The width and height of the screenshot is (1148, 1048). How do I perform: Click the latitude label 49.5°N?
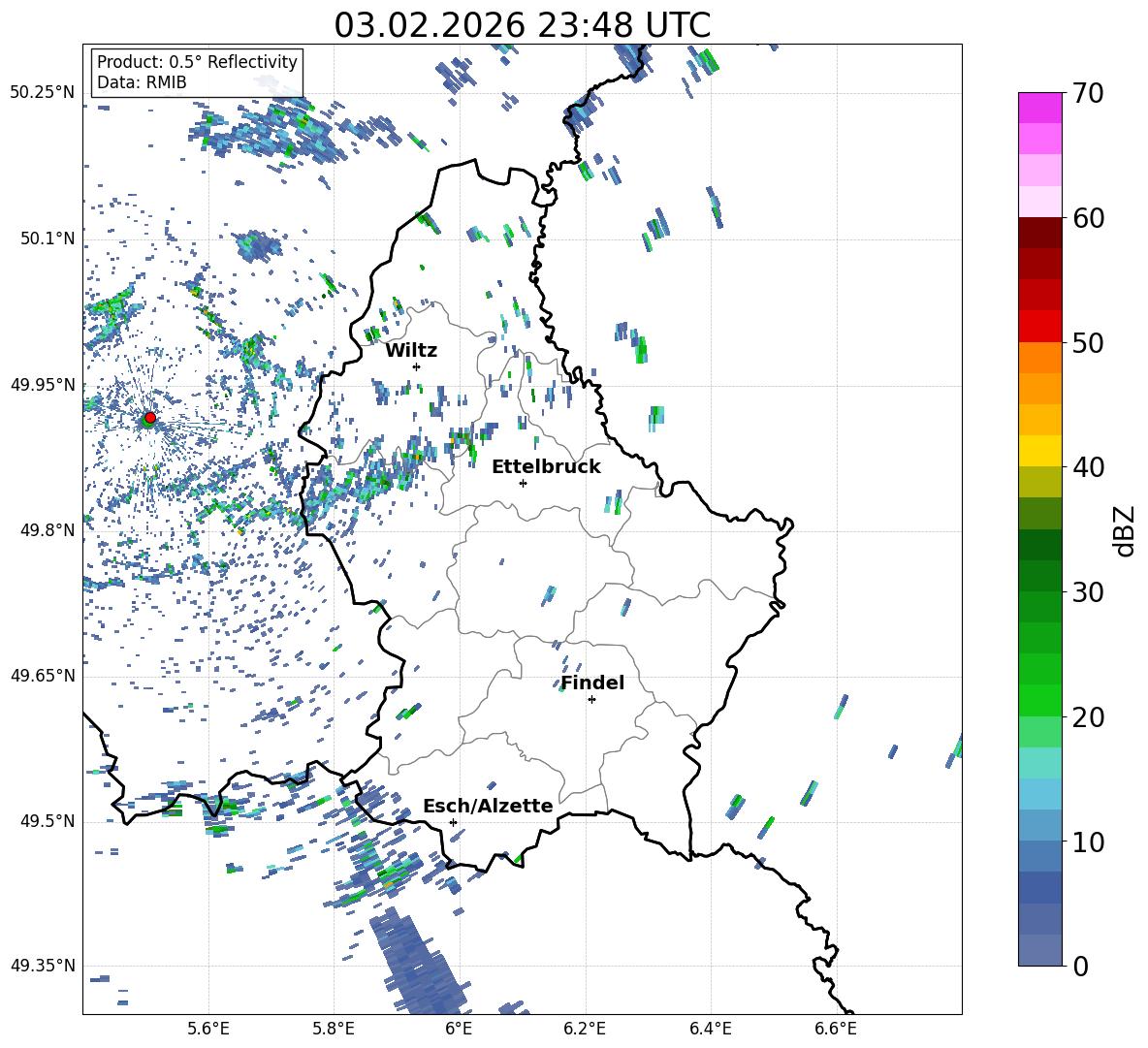48,821
